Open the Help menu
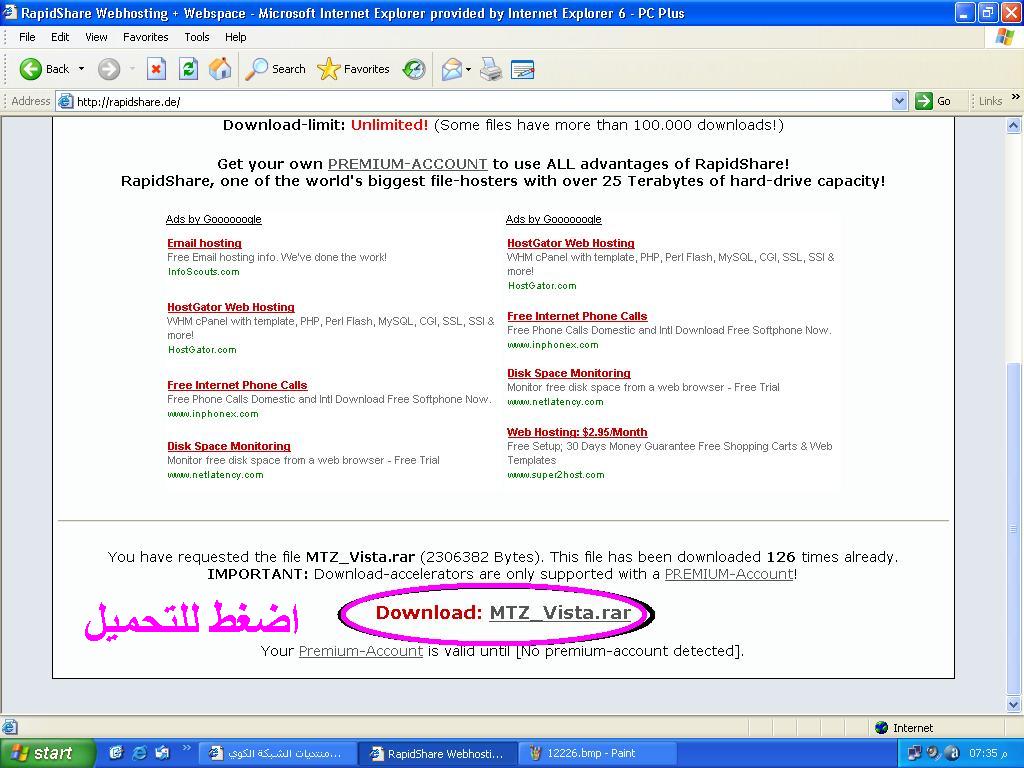This screenshot has height=768, width=1024. tap(235, 37)
